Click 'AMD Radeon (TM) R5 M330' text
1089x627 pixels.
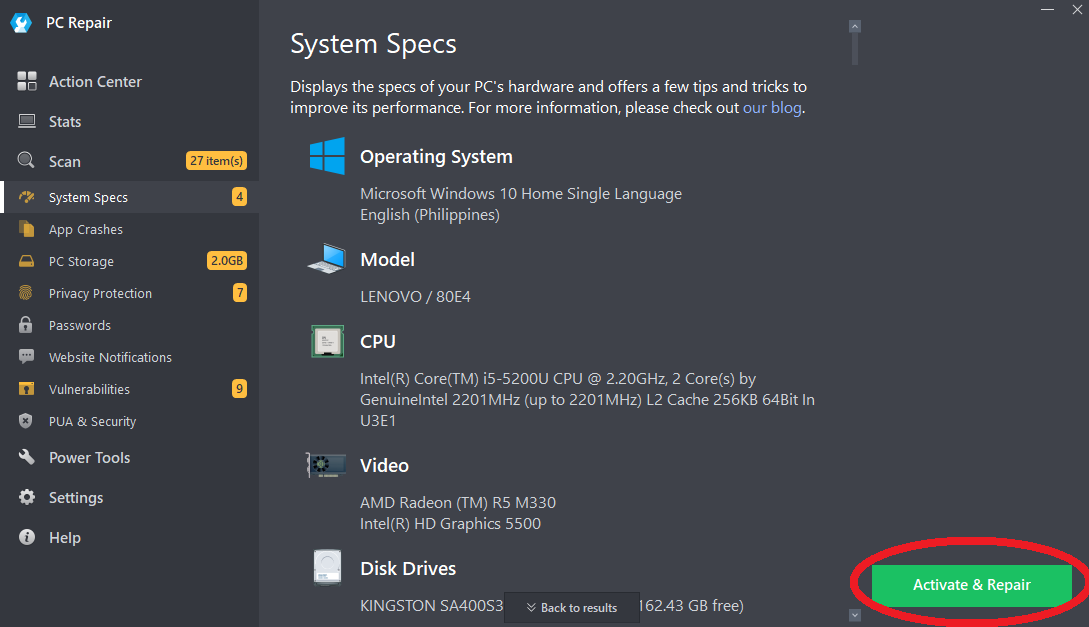click(458, 502)
